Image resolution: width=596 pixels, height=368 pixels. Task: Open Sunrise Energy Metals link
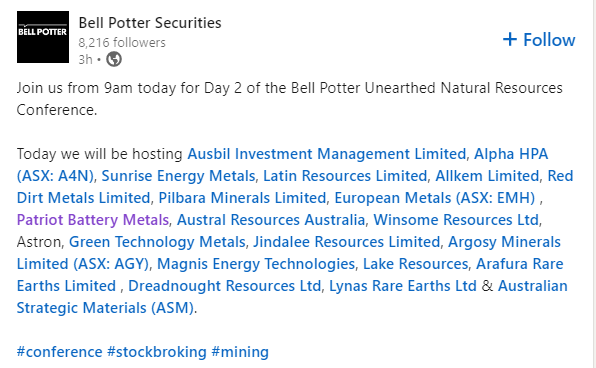click(178, 176)
